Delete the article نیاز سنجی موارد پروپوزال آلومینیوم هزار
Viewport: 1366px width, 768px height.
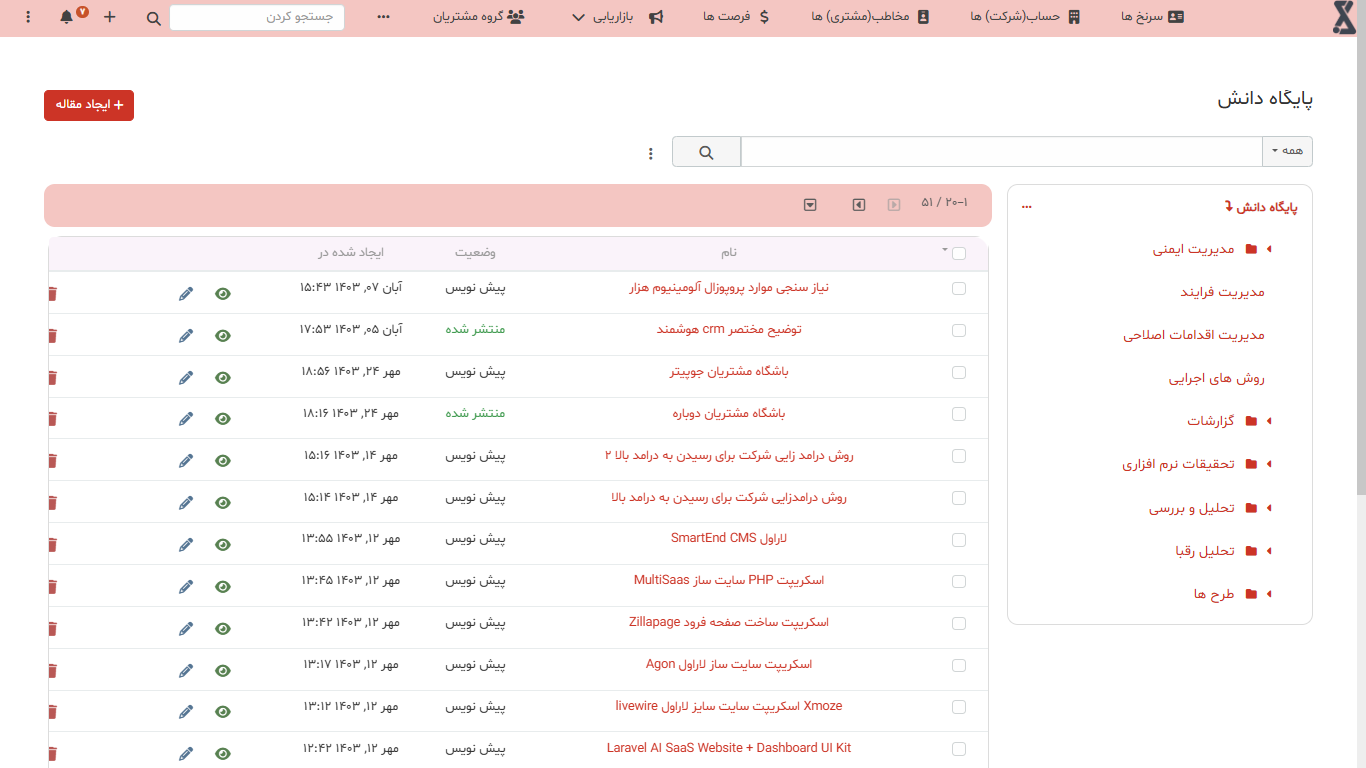click(53, 293)
